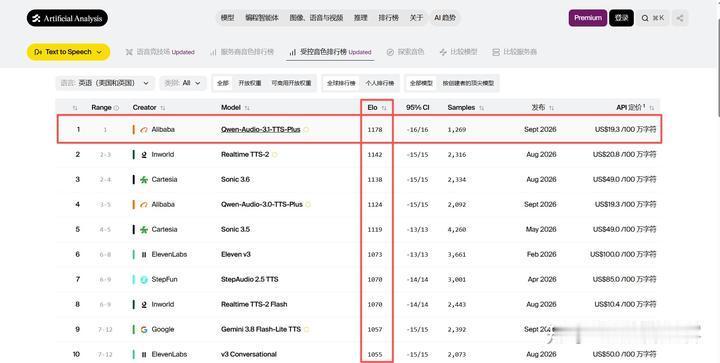
Task: Select the 可商用开放权重 filter
Action: [x=291, y=83]
